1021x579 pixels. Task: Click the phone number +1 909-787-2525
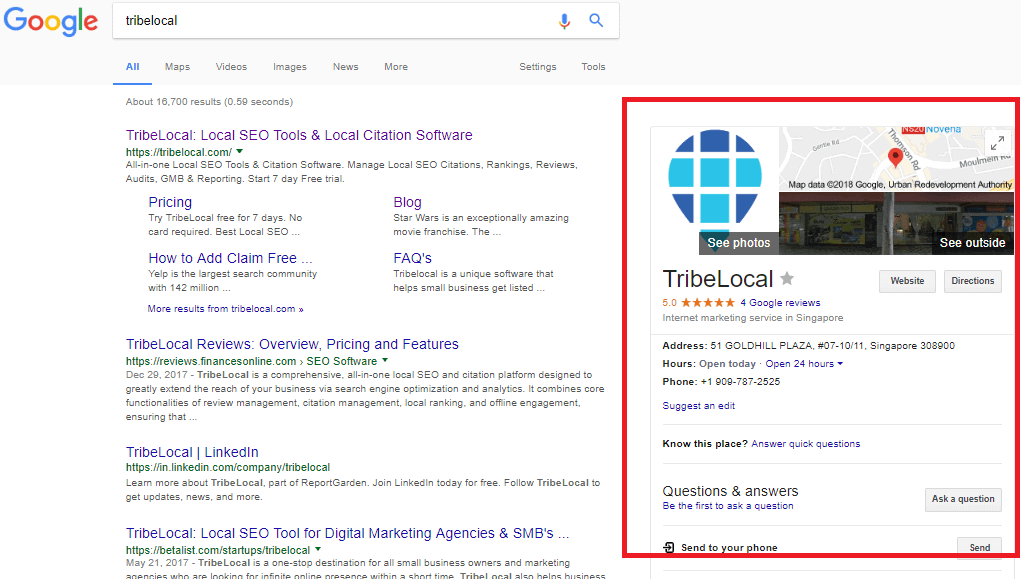pos(740,382)
